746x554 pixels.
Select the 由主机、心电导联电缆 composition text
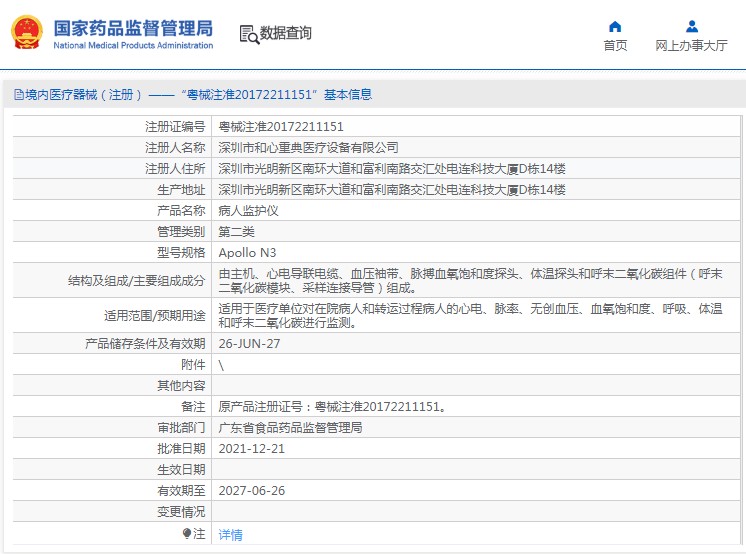[x=471, y=281]
